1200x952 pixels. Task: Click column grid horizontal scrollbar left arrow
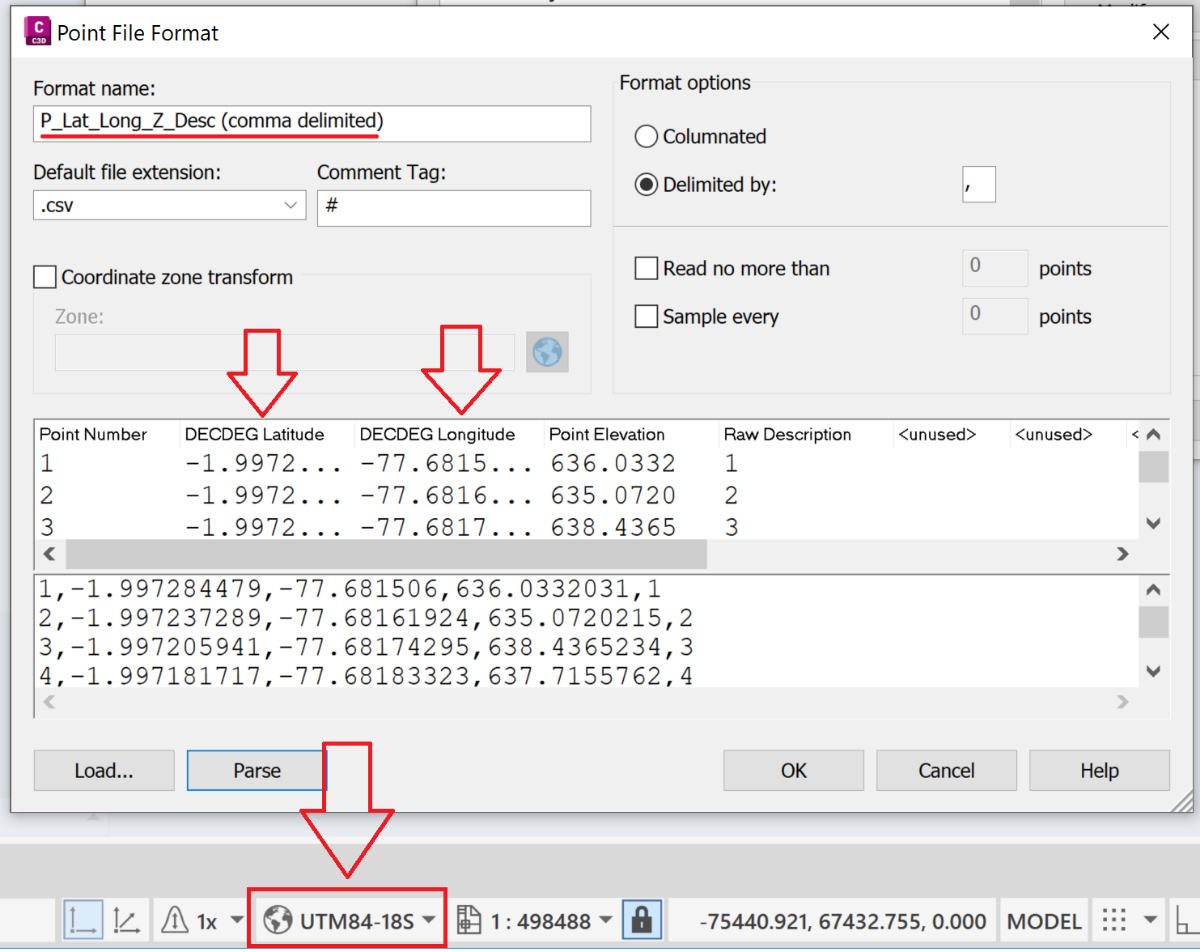[x=49, y=554]
